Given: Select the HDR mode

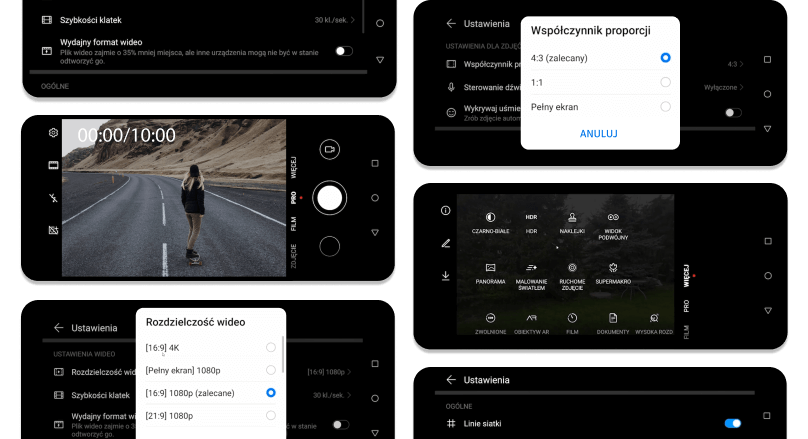Looking at the screenshot, I should [531, 217].
